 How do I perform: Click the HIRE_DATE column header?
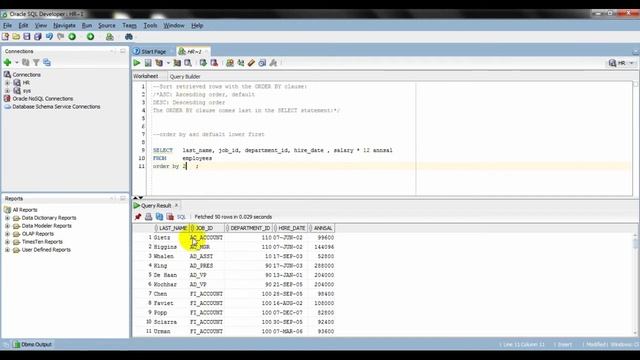[291, 228]
